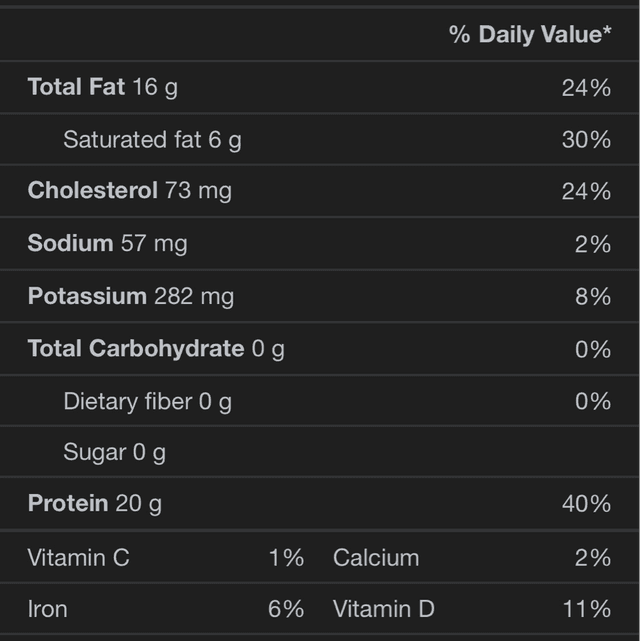Screen dimensions: 640x641
Task: Click the 24% value beside Total Fat
Action: [x=586, y=88]
